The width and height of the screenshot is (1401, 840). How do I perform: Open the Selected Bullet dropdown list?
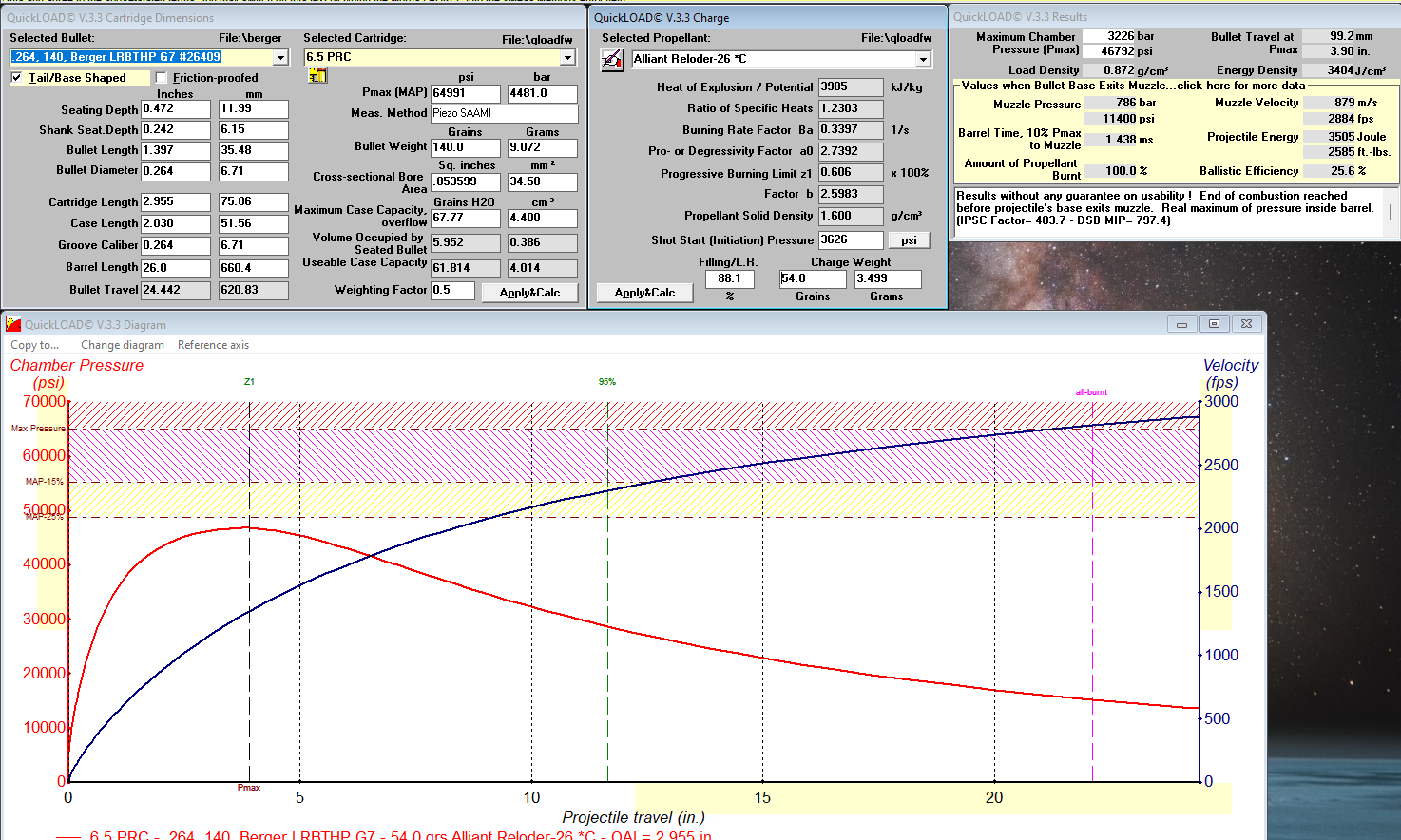tap(280, 57)
